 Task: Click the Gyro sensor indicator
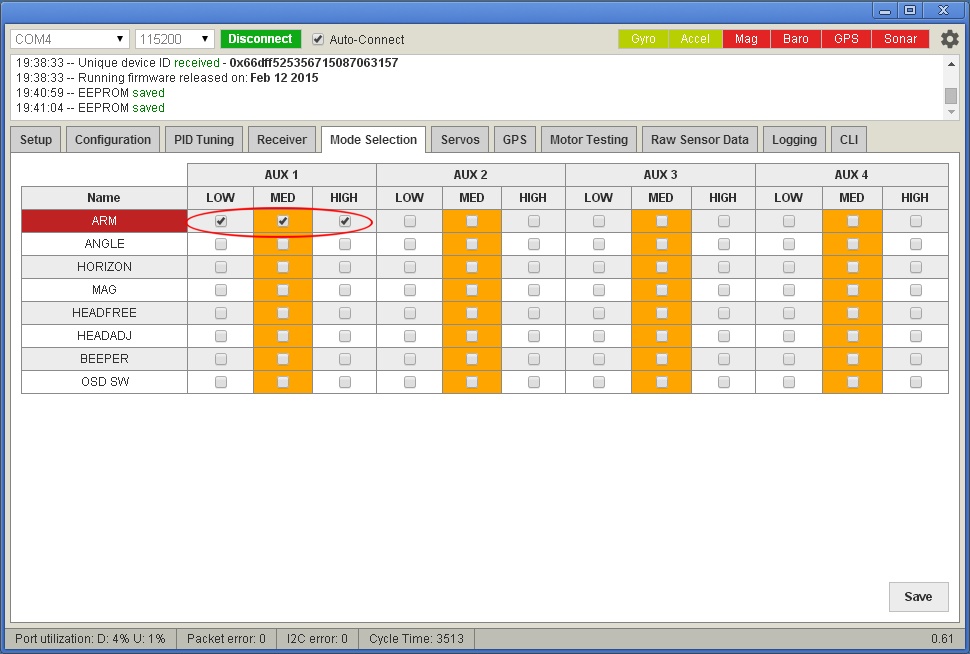tap(643, 39)
